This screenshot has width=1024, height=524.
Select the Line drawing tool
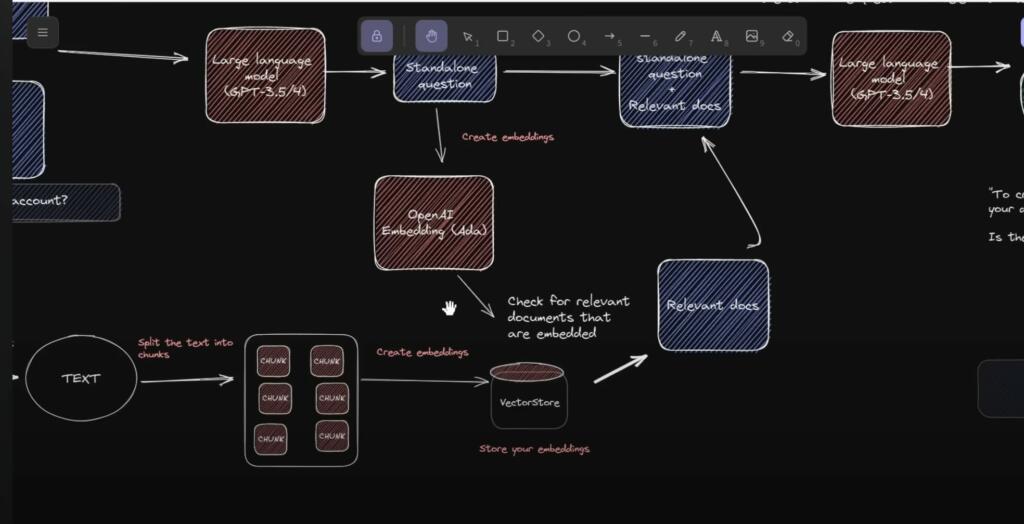point(645,37)
